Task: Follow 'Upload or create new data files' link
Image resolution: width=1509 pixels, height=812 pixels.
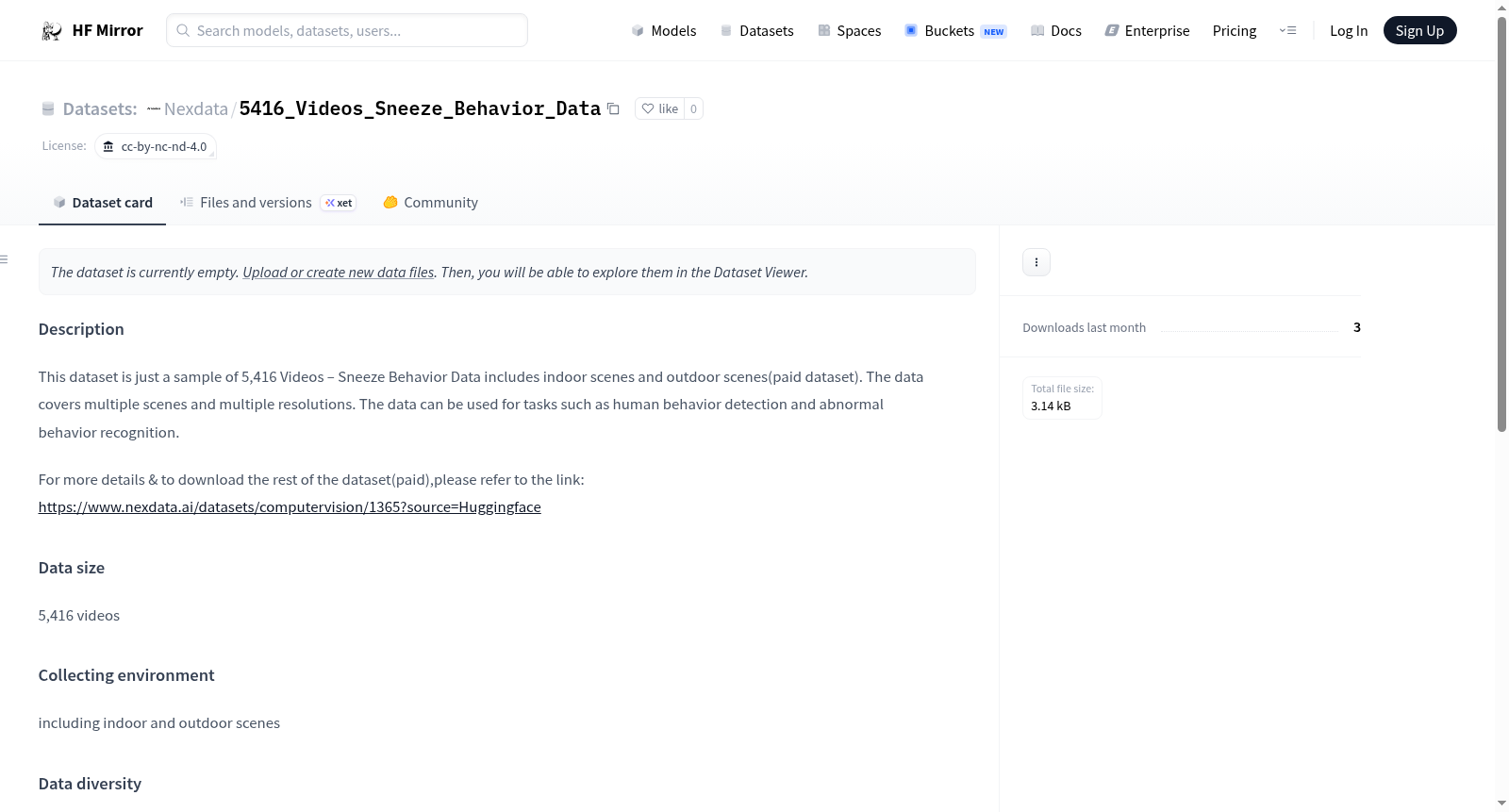Action: (339, 273)
